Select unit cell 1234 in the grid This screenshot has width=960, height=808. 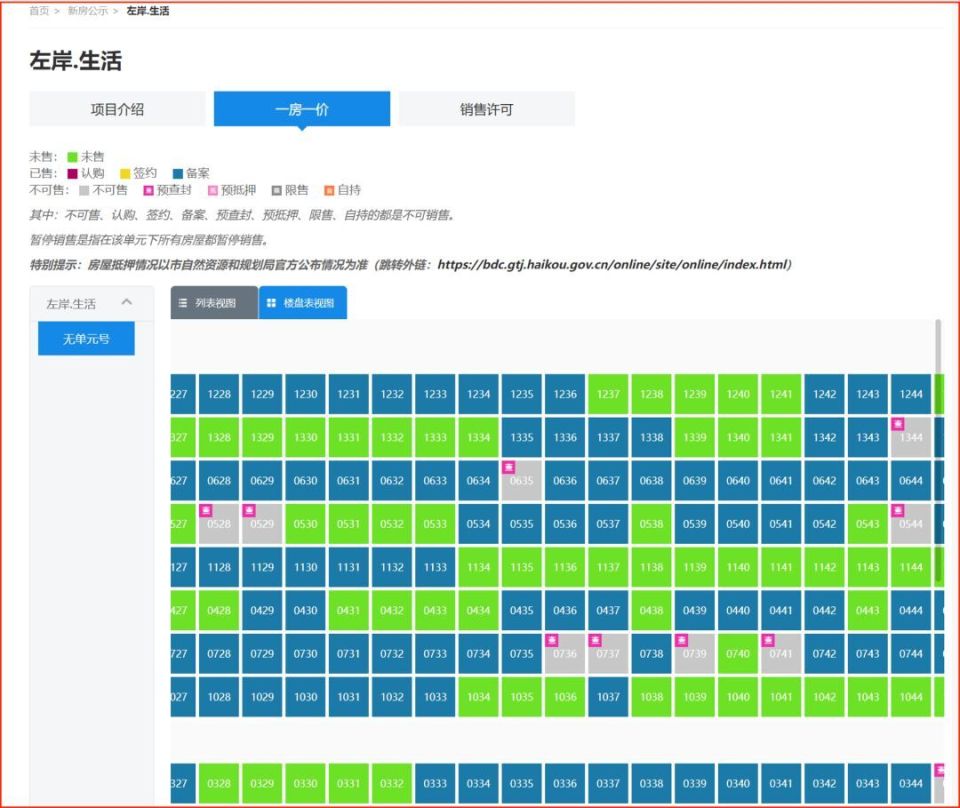pyautogui.click(x=478, y=394)
